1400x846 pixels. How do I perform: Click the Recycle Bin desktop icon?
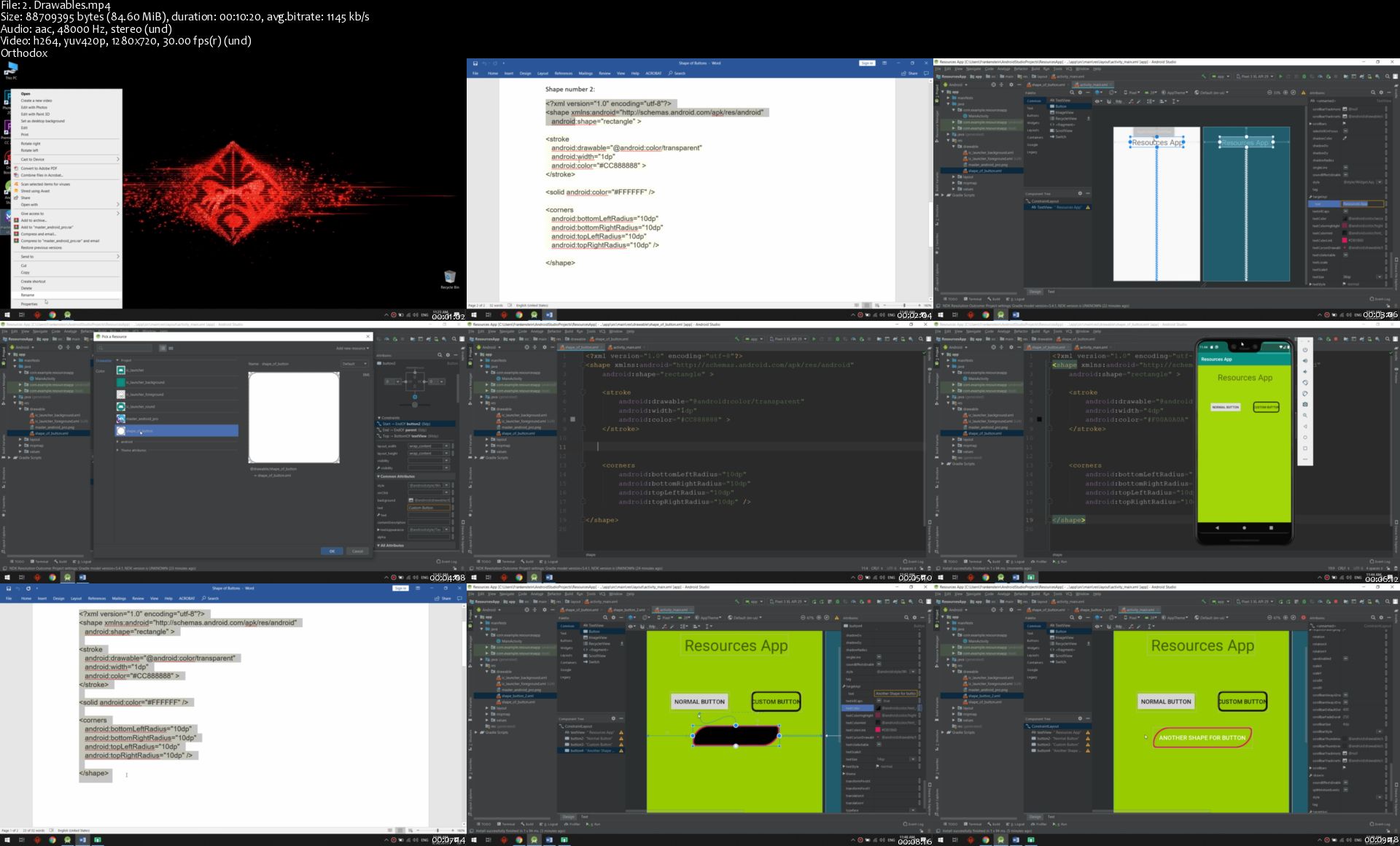[x=449, y=278]
